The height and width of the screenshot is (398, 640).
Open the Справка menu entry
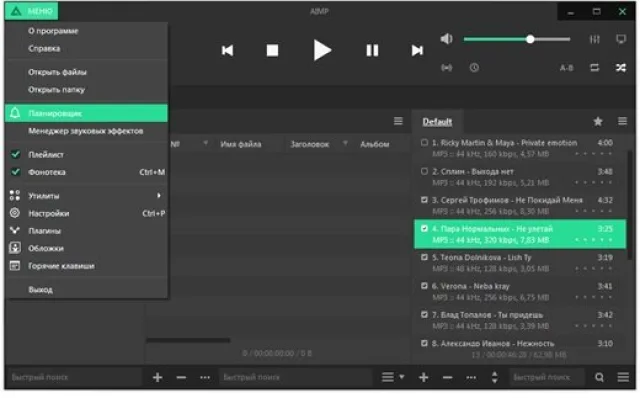pos(86,49)
